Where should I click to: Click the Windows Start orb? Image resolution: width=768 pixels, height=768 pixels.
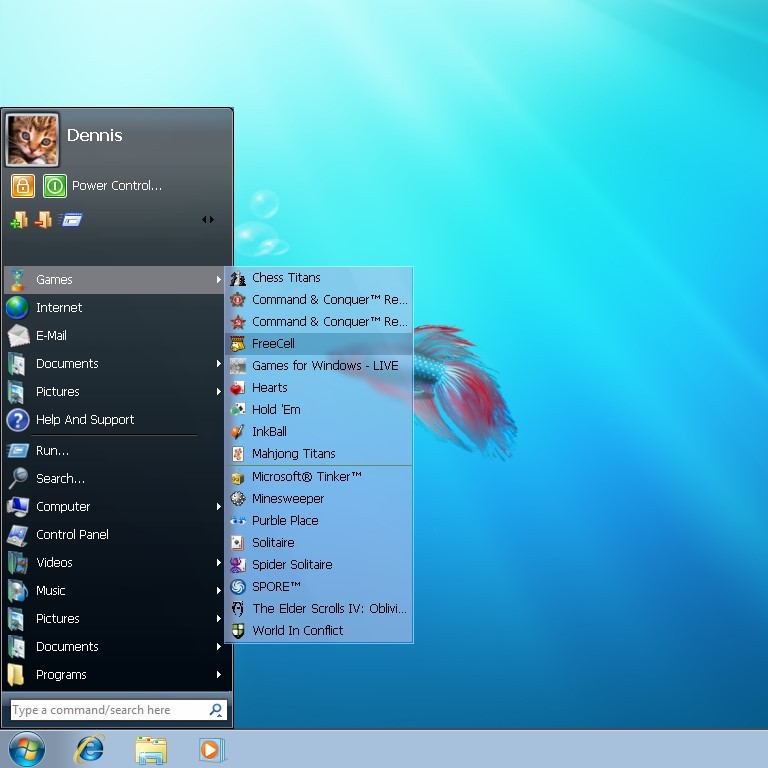(x=27, y=748)
